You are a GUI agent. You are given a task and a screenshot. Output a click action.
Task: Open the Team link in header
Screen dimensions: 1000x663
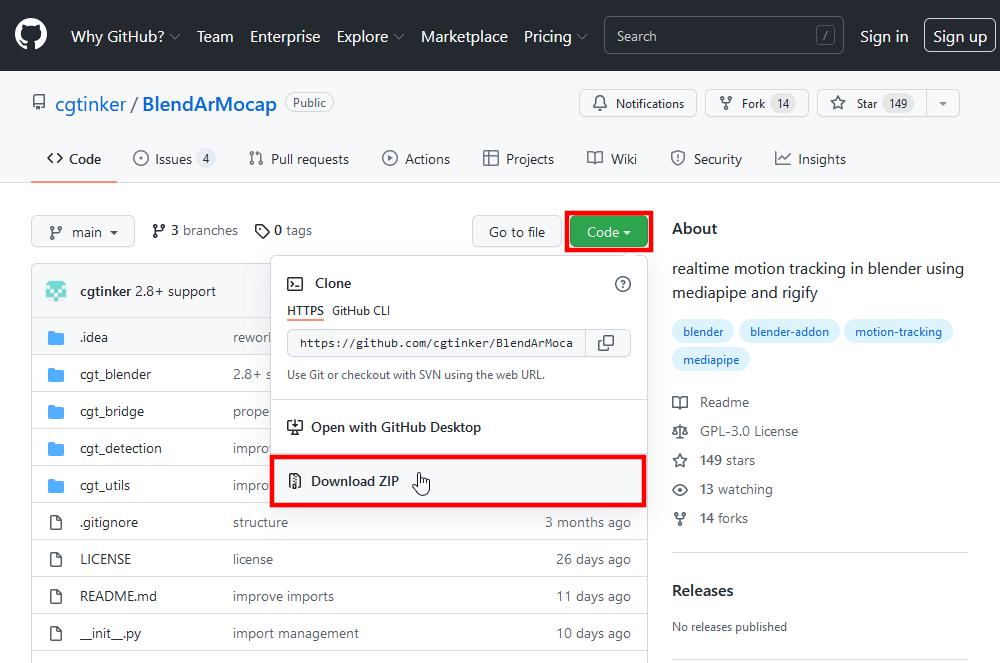pyautogui.click(x=215, y=36)
